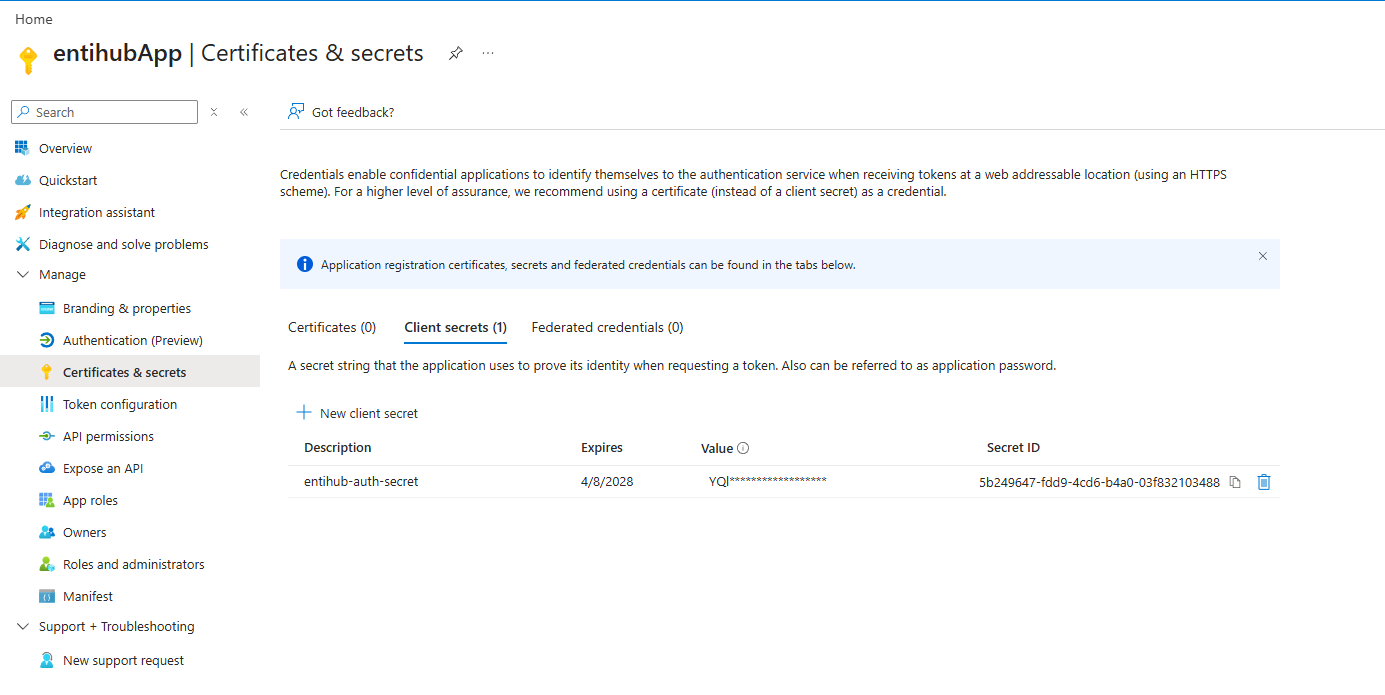Click the wrench icon for Diagnose and solve problems

click(22, 244)
